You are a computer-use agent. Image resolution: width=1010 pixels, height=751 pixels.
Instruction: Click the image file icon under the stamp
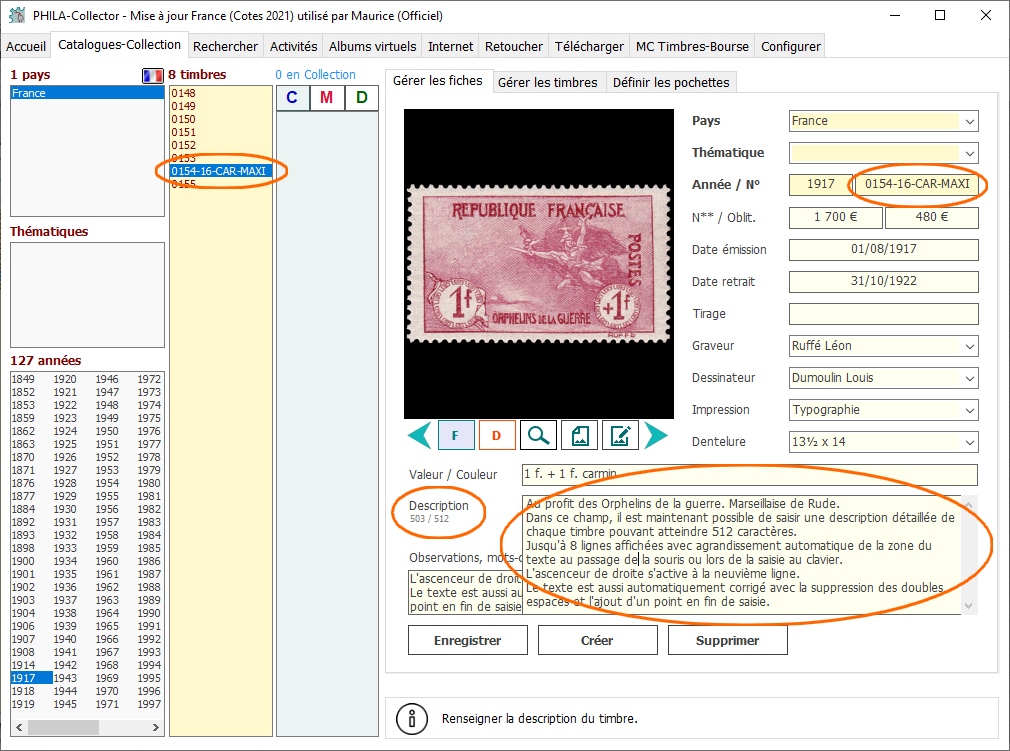point(580,435)
